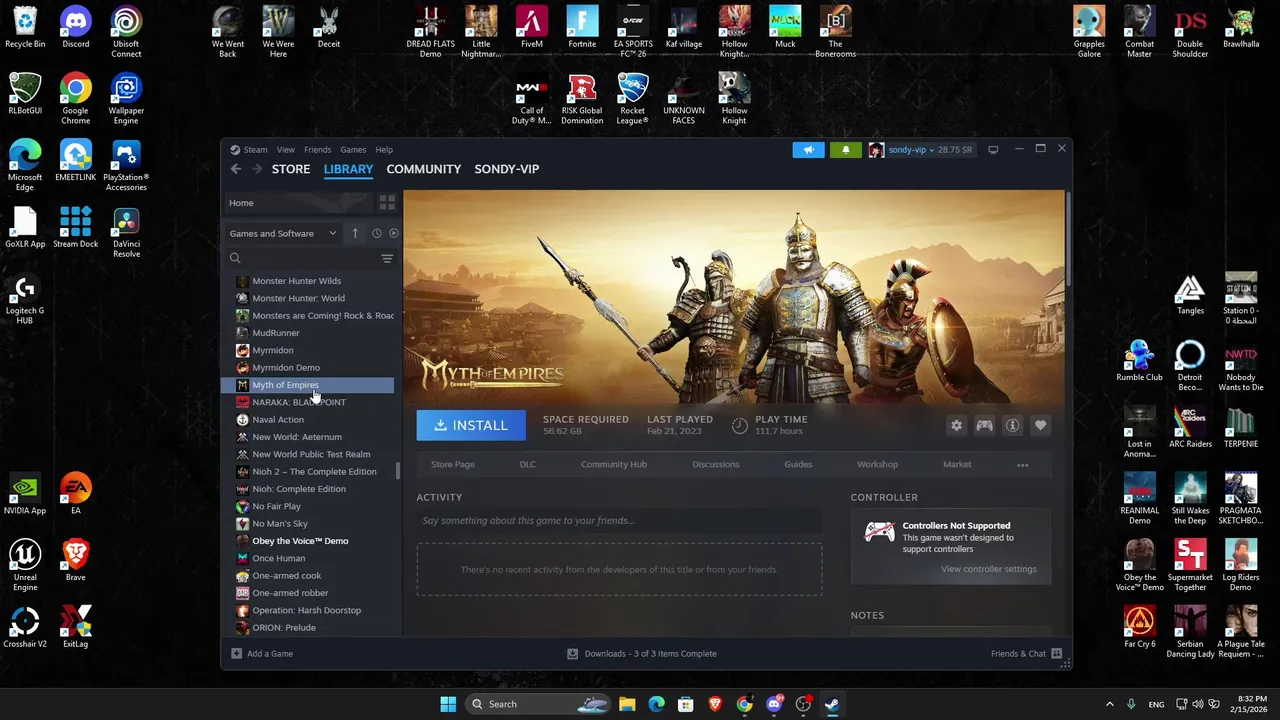The height and width of the screenshot is (720, 1280).
Task: Switch to STORE tab
Action: pos(291,169)
